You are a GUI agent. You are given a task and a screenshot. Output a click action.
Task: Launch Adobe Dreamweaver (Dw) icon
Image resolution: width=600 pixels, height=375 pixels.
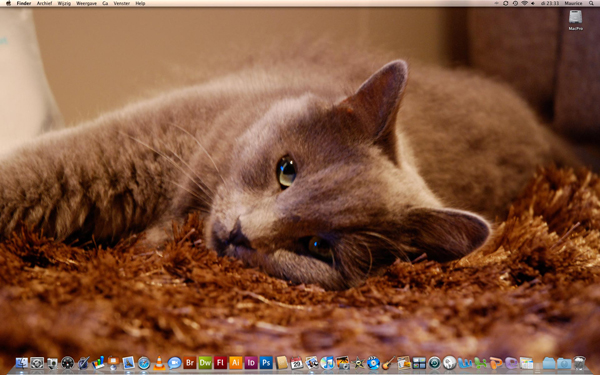pyautogui.click(x=205, y=362)
